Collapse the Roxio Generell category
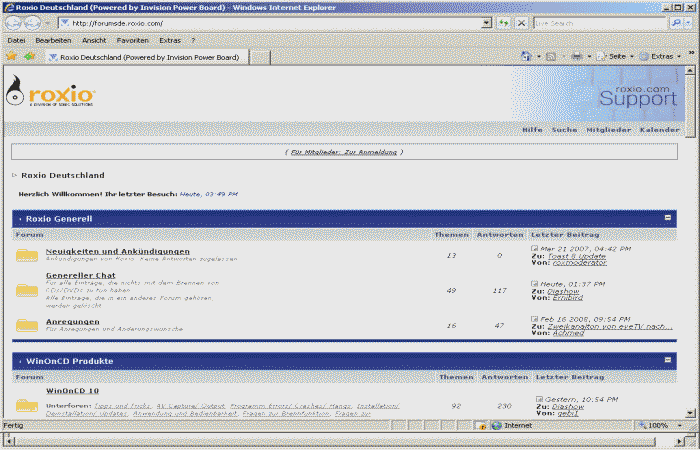Viewport: 700px width, 450px height. [x=668, y=217]
